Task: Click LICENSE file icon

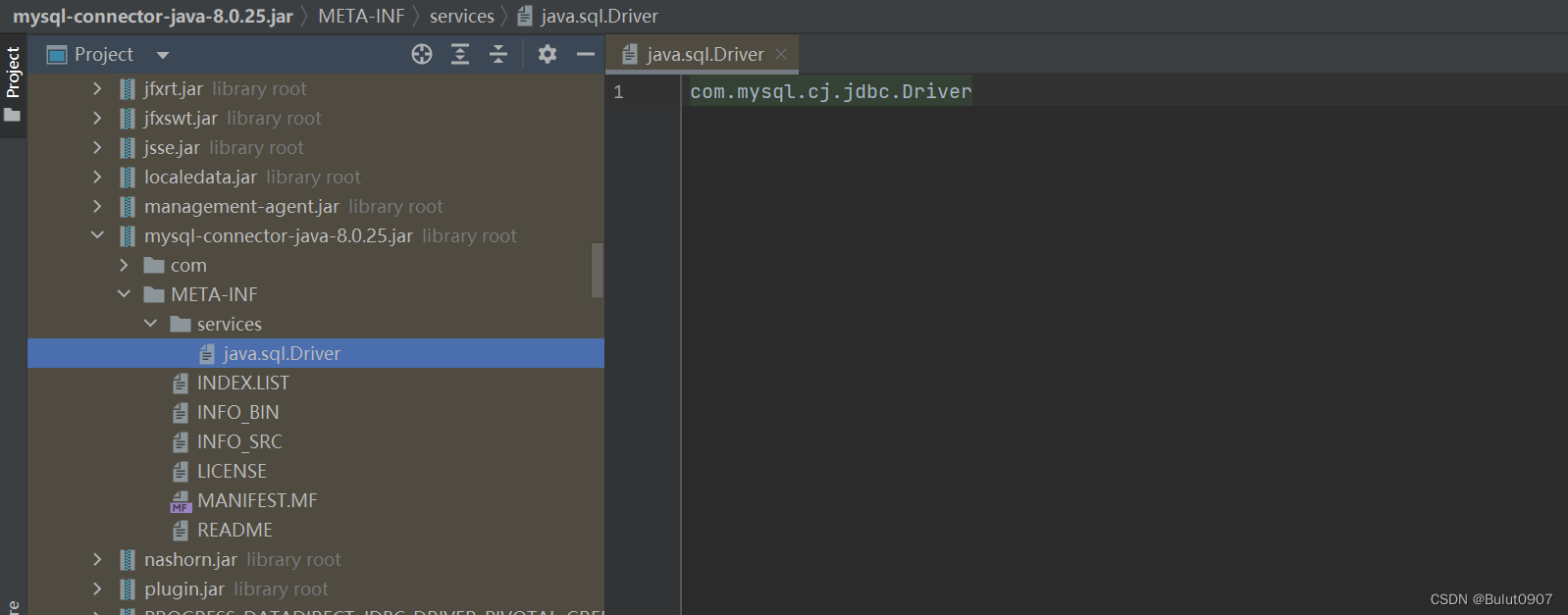Action: [181, 472]
